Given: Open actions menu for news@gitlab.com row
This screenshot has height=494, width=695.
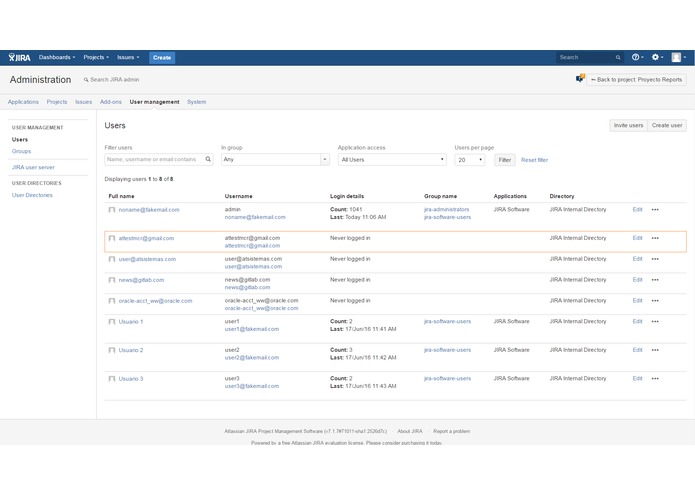Looking at the screenshot, I should [x=655, y=280].
